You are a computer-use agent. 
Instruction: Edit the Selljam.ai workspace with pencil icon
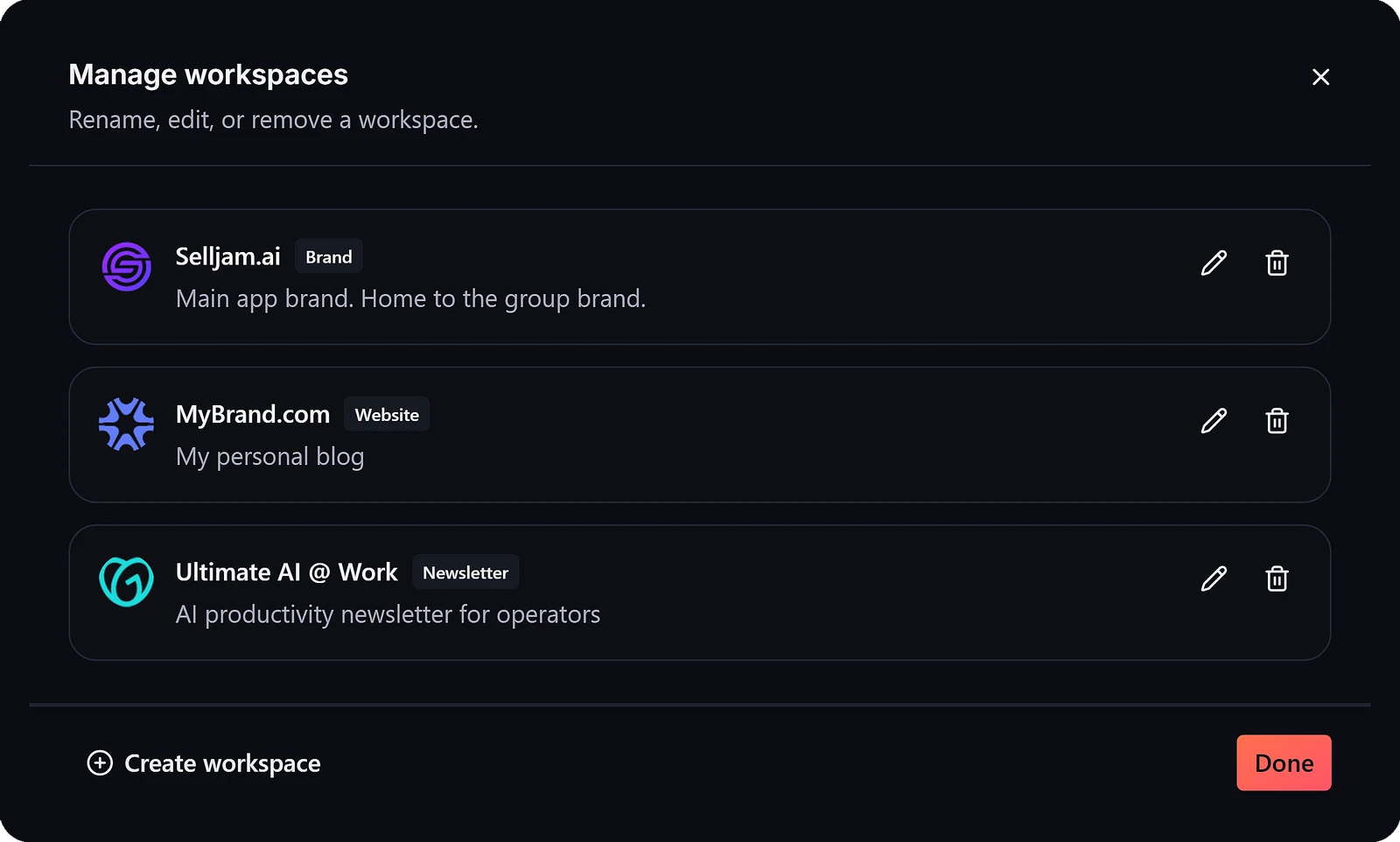tap(1214, 263)
